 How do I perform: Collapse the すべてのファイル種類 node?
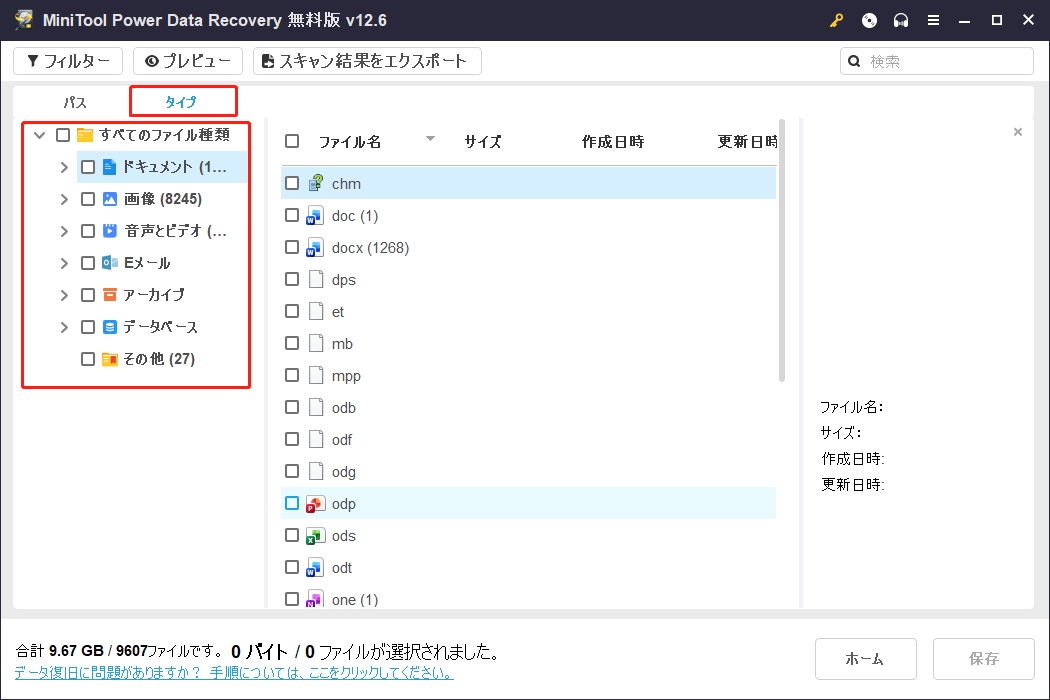[x=39, y=134]
